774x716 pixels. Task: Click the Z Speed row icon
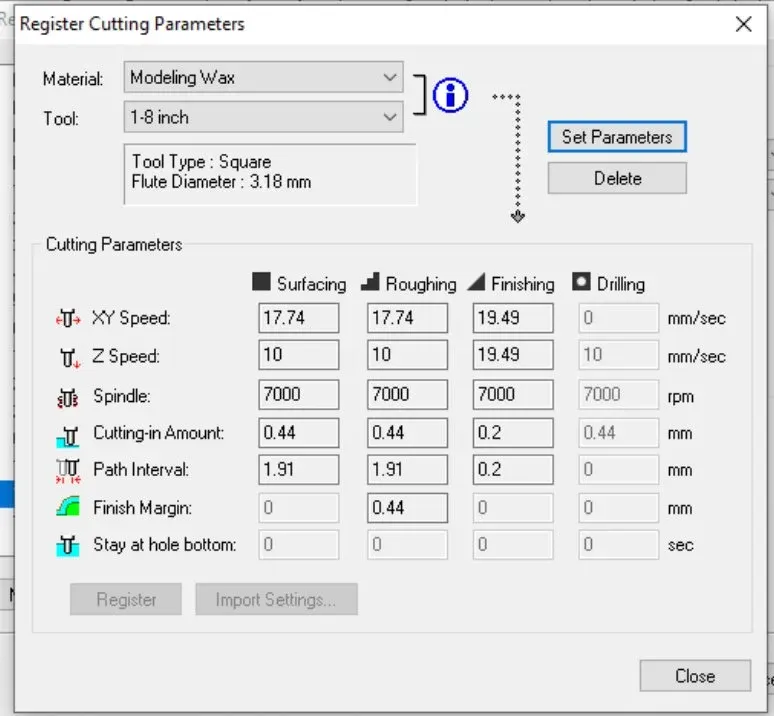pyautogui.click(x=69, y=357)
